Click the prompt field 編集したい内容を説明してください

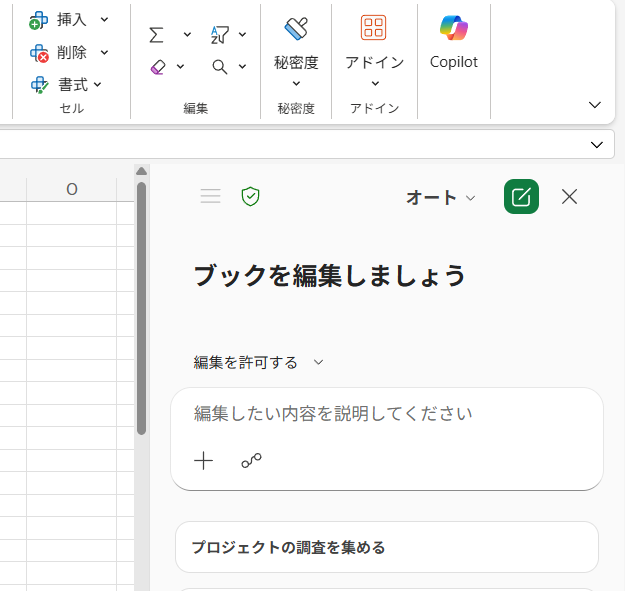tap(386, 414)
